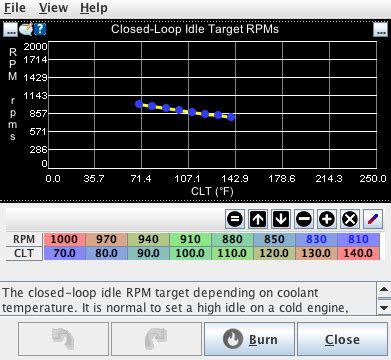The height and width of the screenshot is (360, 391).
Task: Open the Help menu
Action: pos(94,8)
